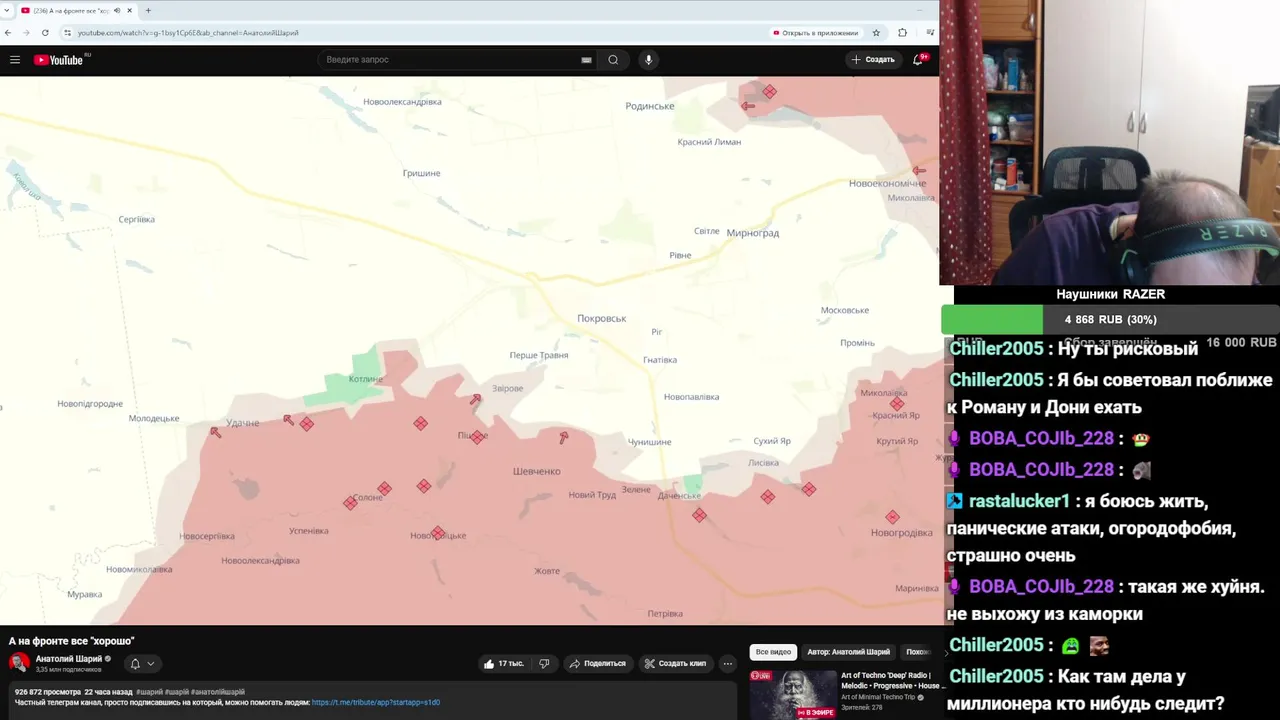Open the Art of Techno 'Deep' Radio title
Viewport: 1280px width, 720px height.
893,681
